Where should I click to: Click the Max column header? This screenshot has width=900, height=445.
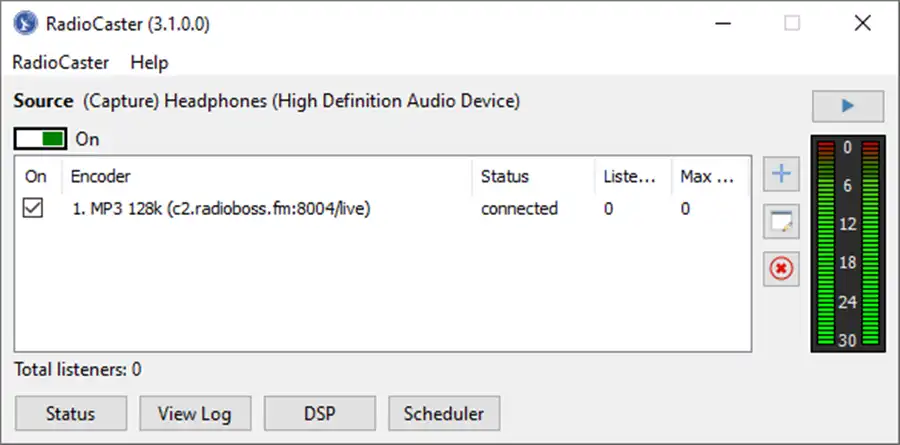(711, 176)
